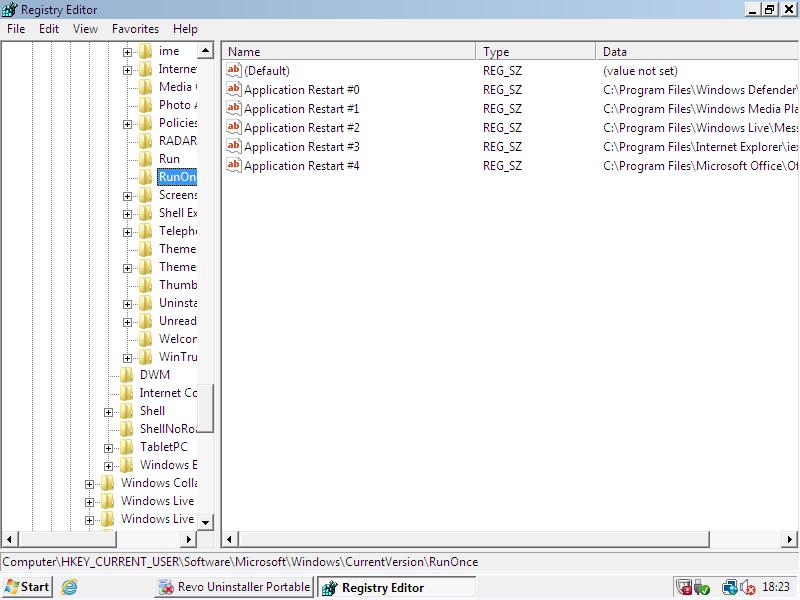This screenshot has width=800, height=600.
Task: Select the Application Restart #2 name text
Action: tap(302, 128)
